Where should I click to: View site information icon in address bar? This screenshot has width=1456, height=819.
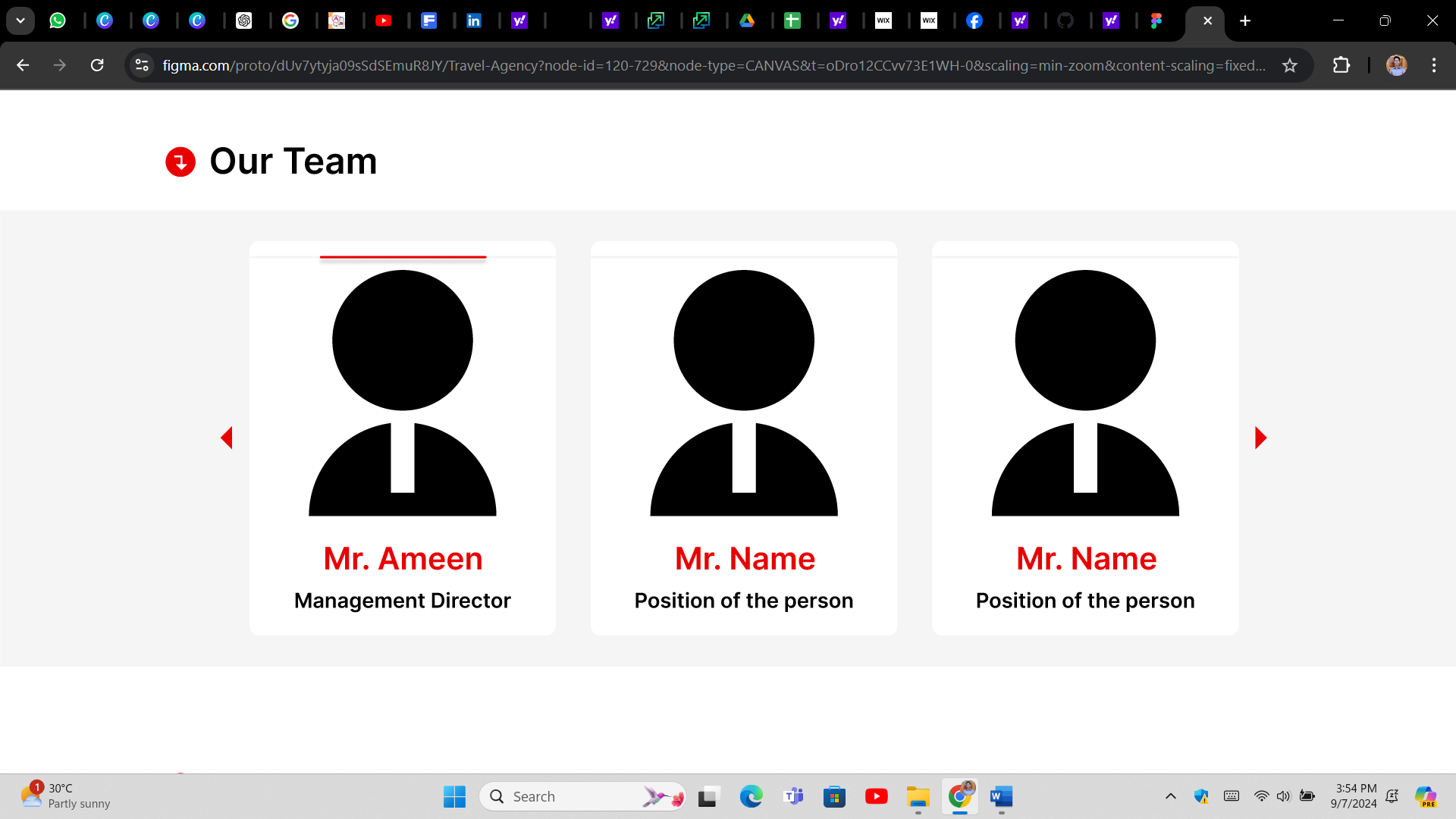point(142,65)
